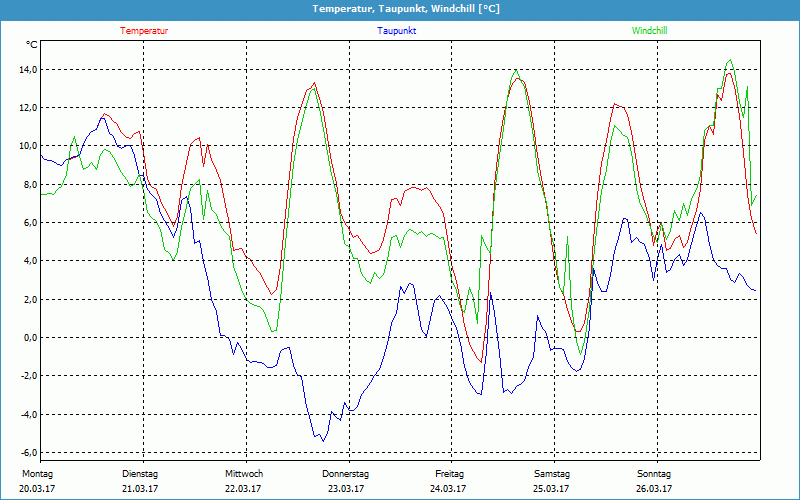Click the date 23.03.17

point(346,489)
